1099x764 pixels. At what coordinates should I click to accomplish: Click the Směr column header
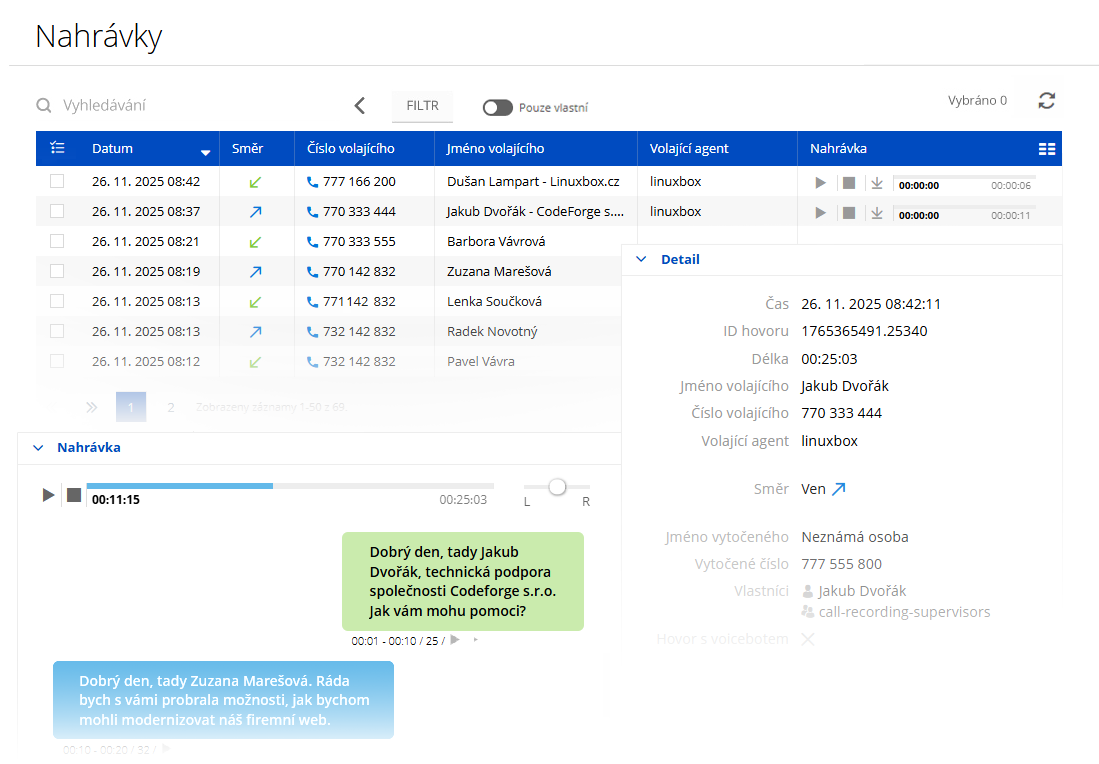coord(247,148)
